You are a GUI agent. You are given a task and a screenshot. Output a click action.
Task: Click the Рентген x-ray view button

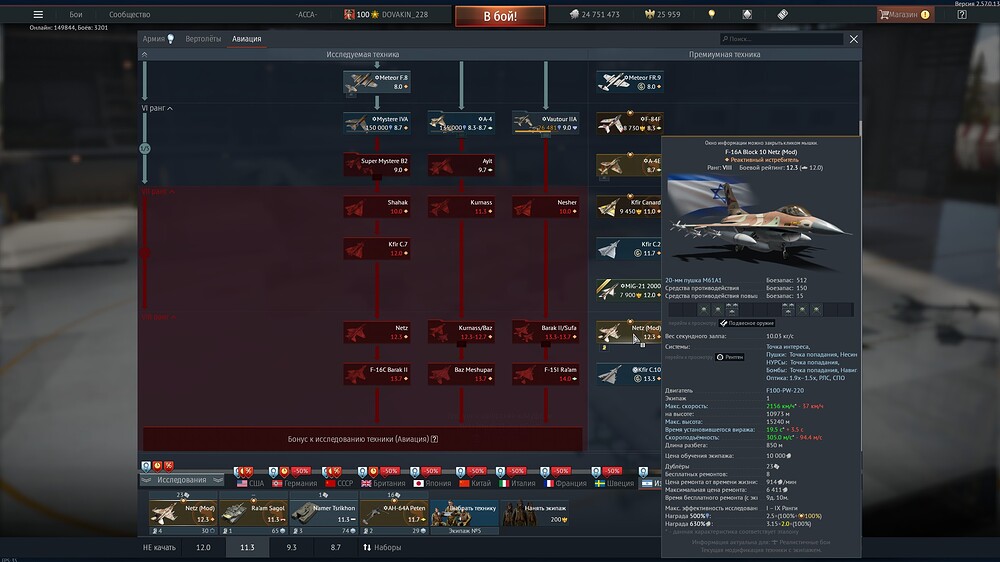click(x=730, y=357)
